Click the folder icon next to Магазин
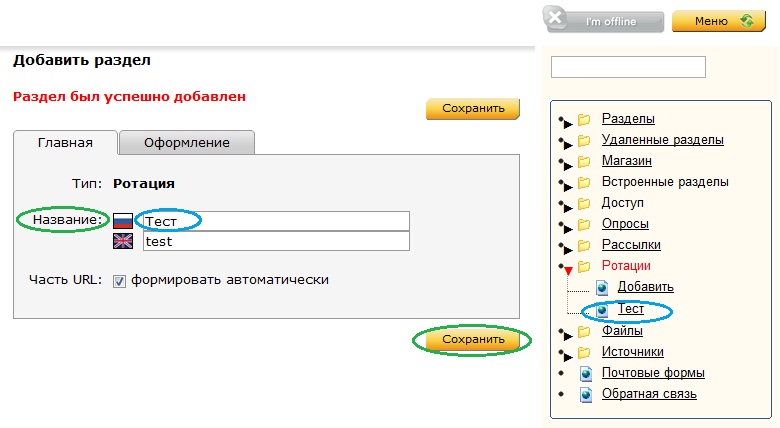The image size is (780, 428). [584, 161]
